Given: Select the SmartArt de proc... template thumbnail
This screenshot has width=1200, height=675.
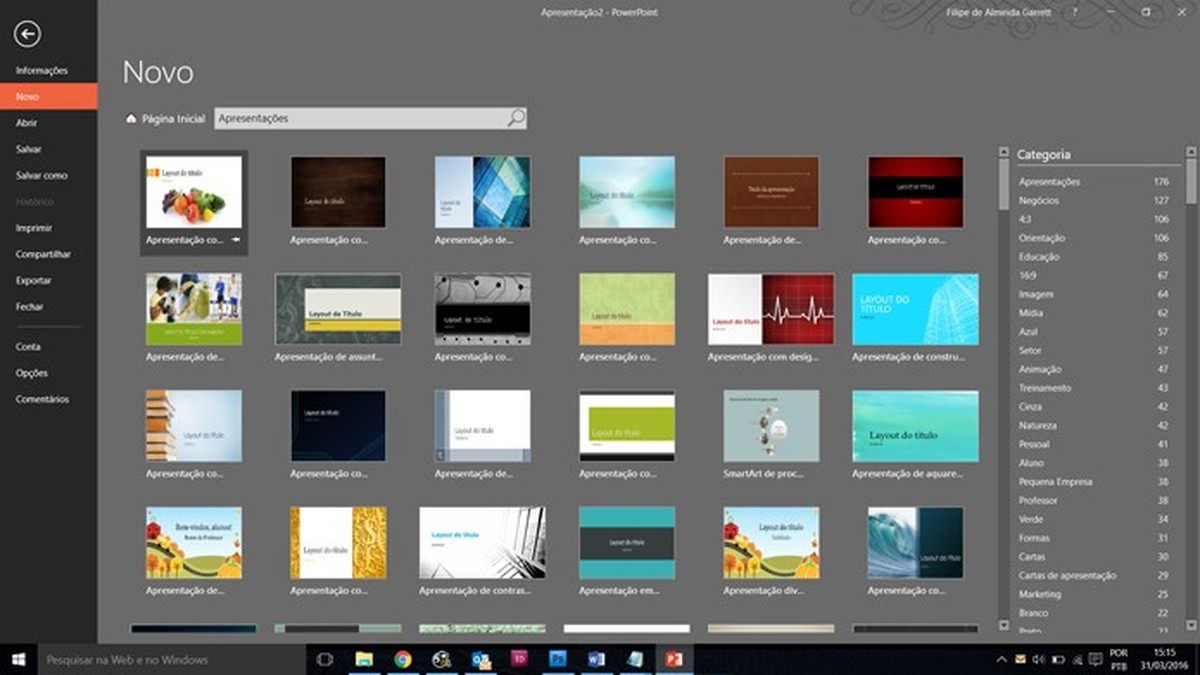Looking at the screenshot, I should pyautogui.click(x=770, y=425).
